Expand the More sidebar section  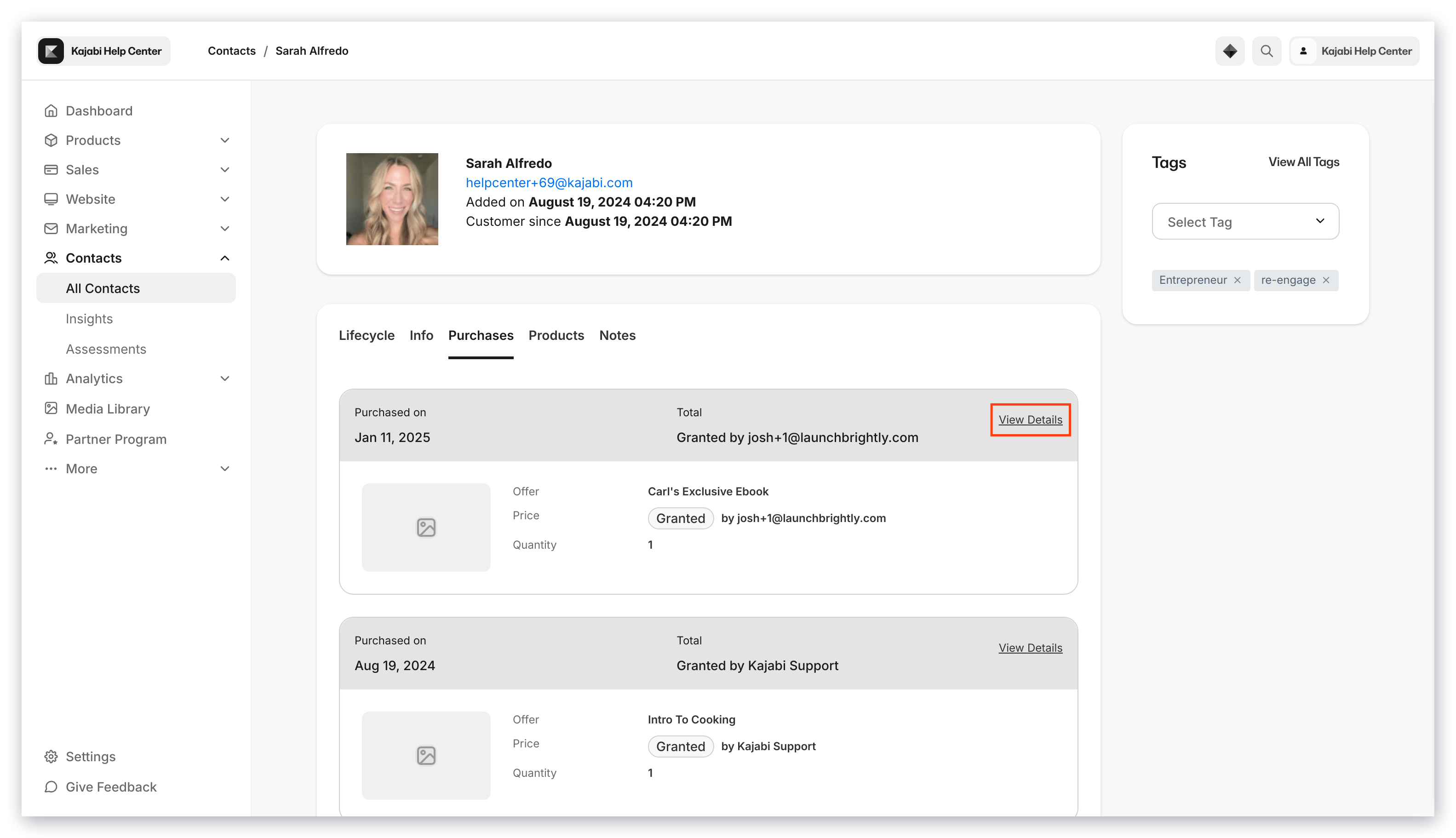tap(224, 469)
